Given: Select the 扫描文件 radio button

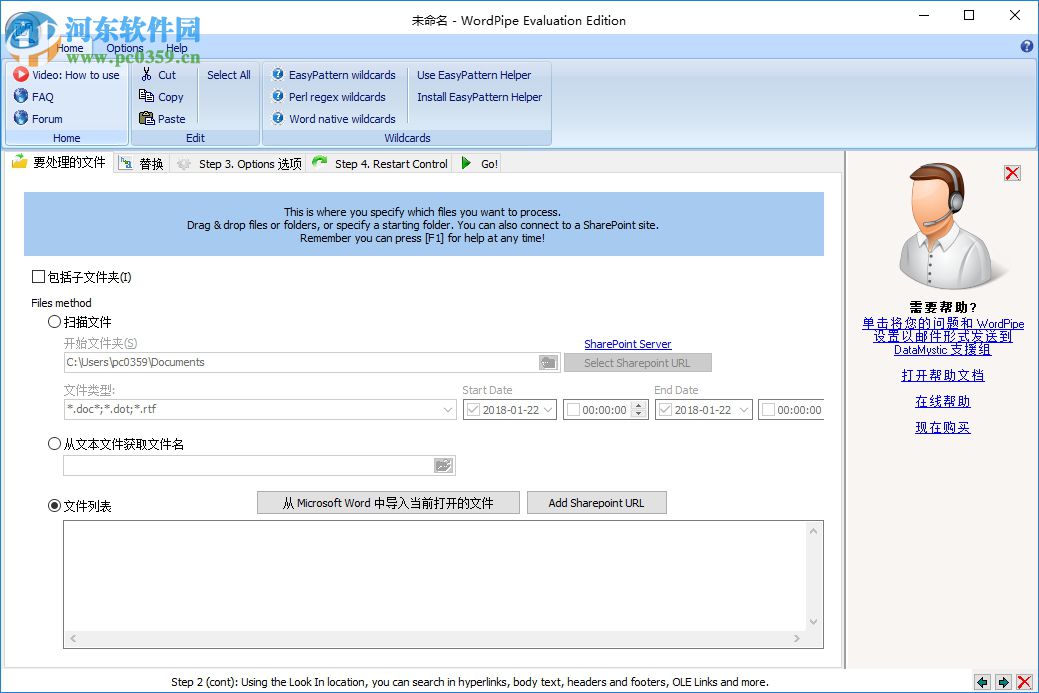Looking at the screenshot, I should tap(54, 321).
